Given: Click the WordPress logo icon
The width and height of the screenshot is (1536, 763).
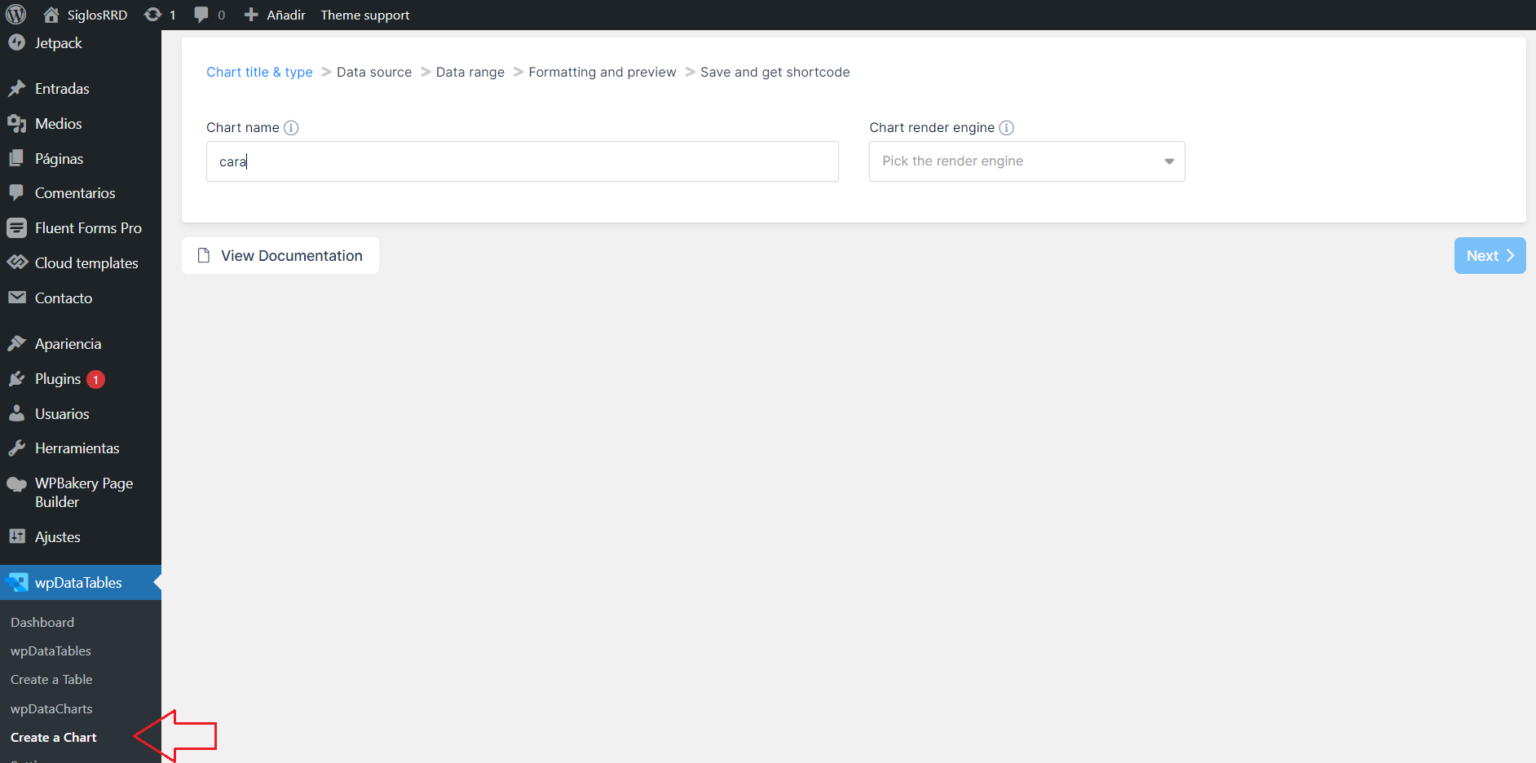Looking at the screenshot, I should click(16, 15).
